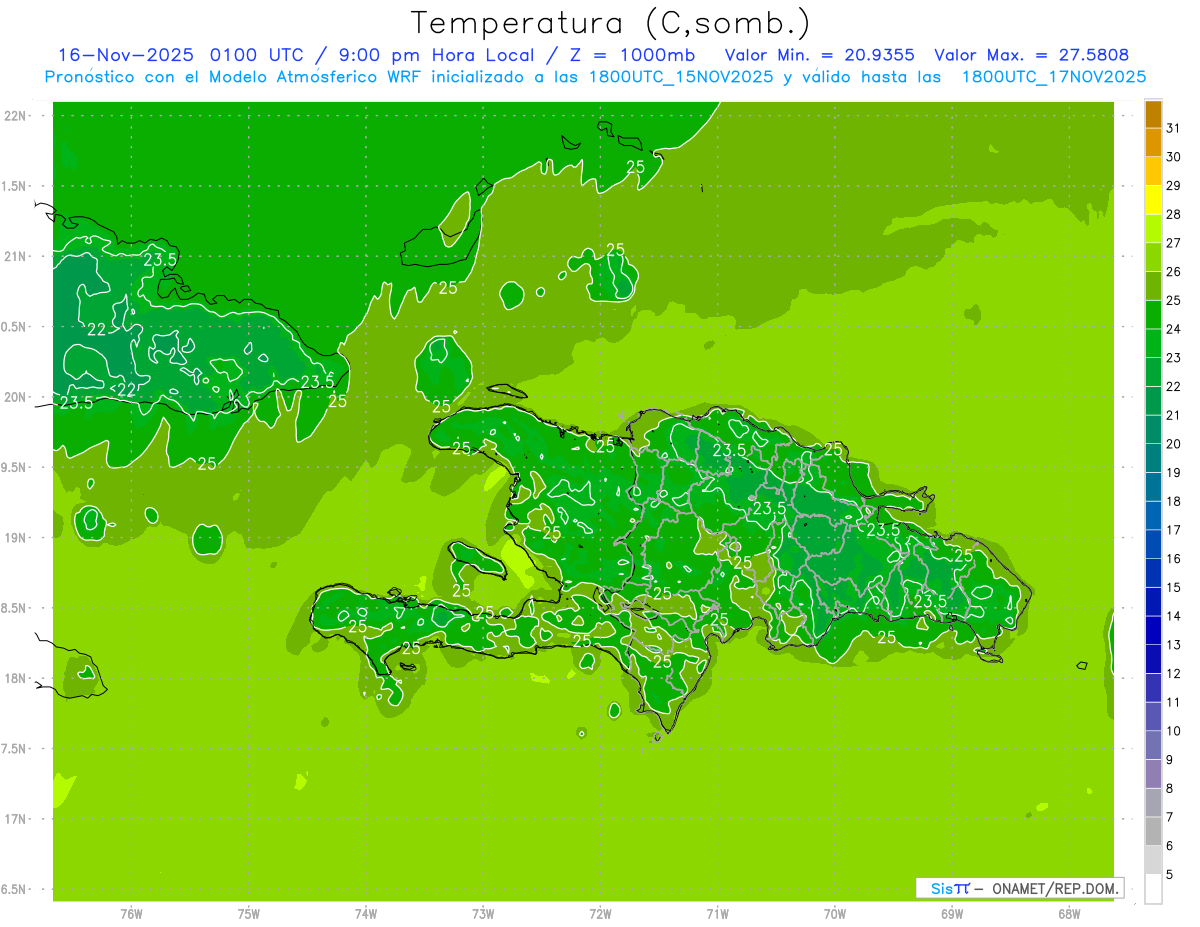Click the "19N" latitude axis label

(x=16, y=537)
